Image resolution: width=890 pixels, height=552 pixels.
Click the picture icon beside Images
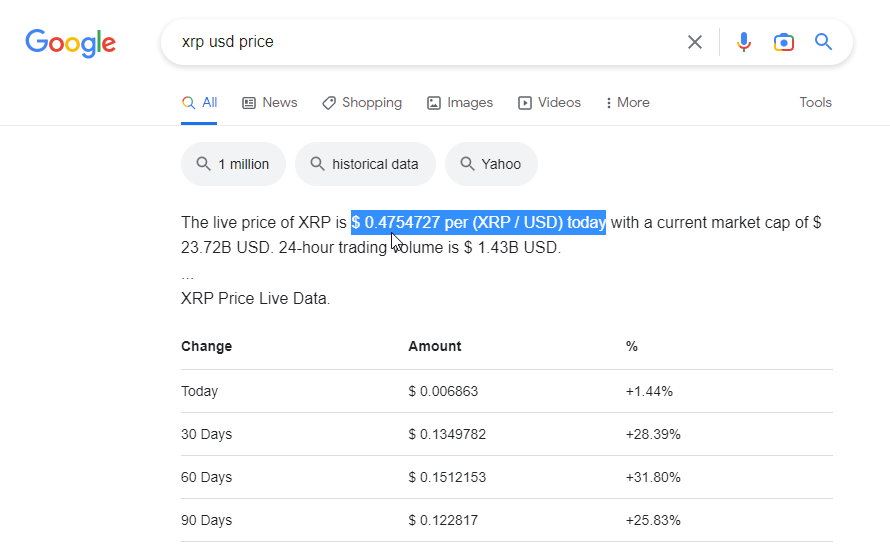[434, 103]
